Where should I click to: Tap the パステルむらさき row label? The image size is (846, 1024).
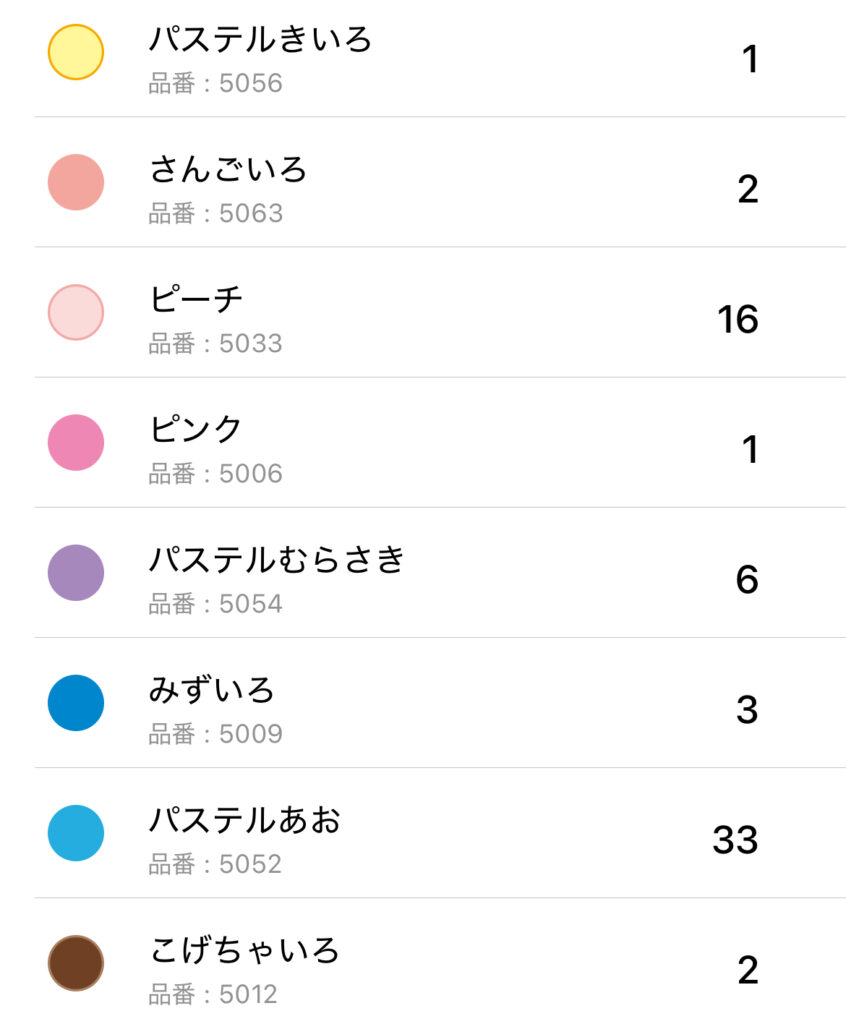click(x=277, y=560)
